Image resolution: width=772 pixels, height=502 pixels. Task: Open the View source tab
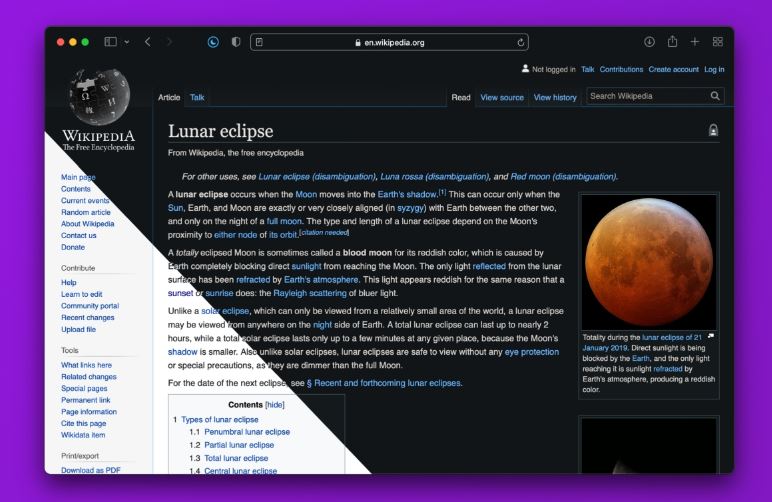(502, 97)
